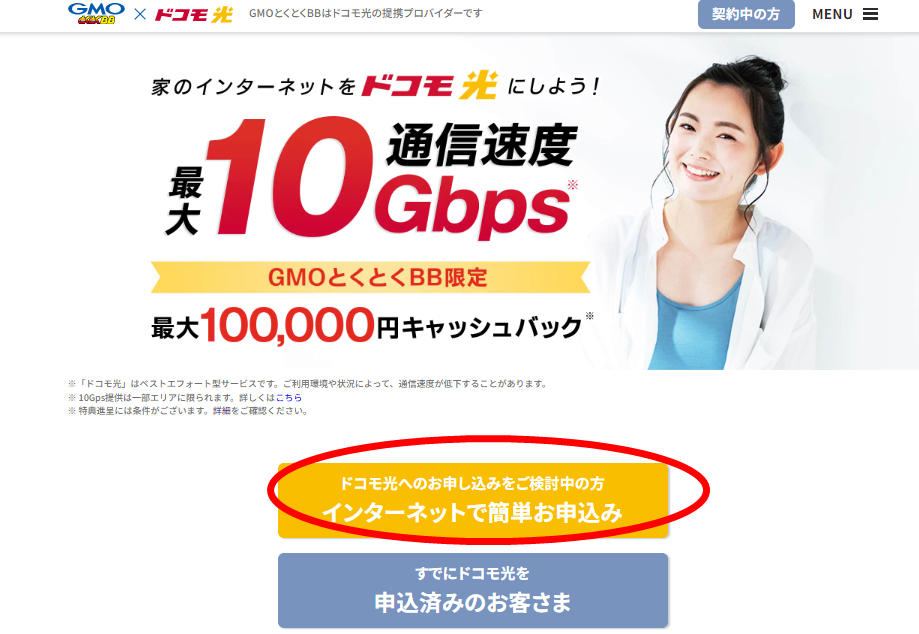Open the MENU hamburger icon
The image size is (919, 634).
[870, 14]
